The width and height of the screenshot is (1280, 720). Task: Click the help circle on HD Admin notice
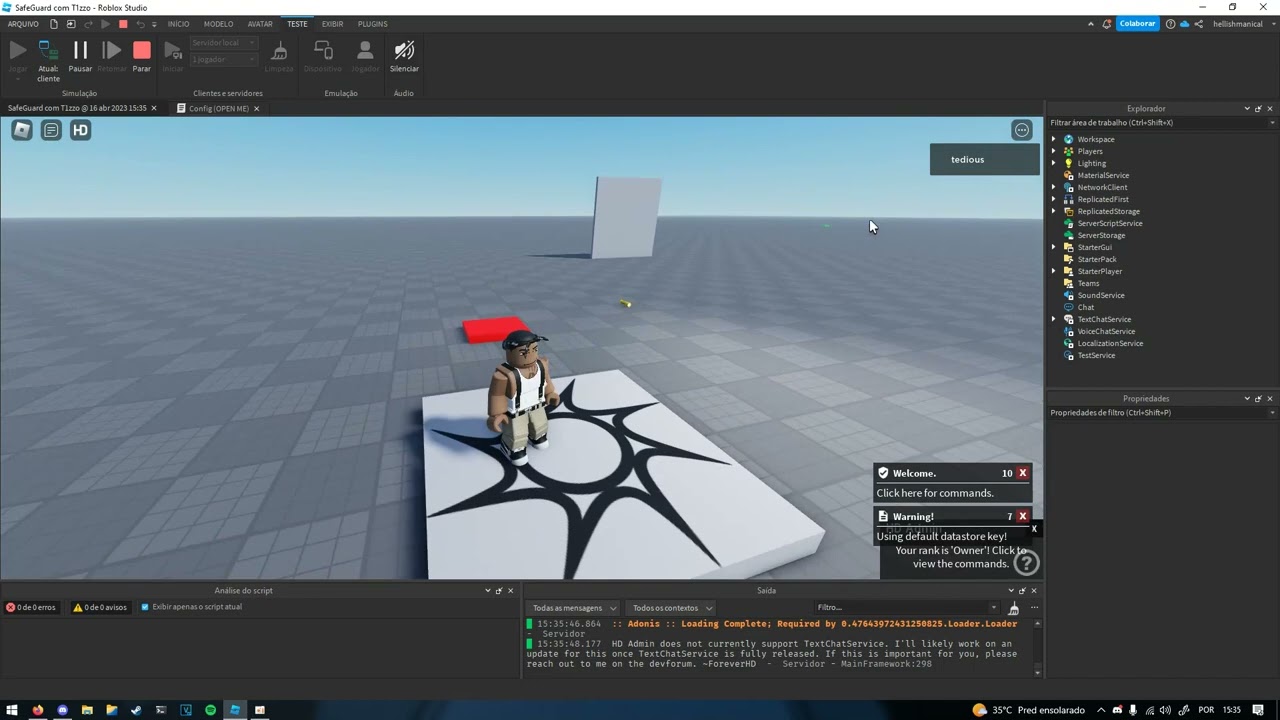1027,564
